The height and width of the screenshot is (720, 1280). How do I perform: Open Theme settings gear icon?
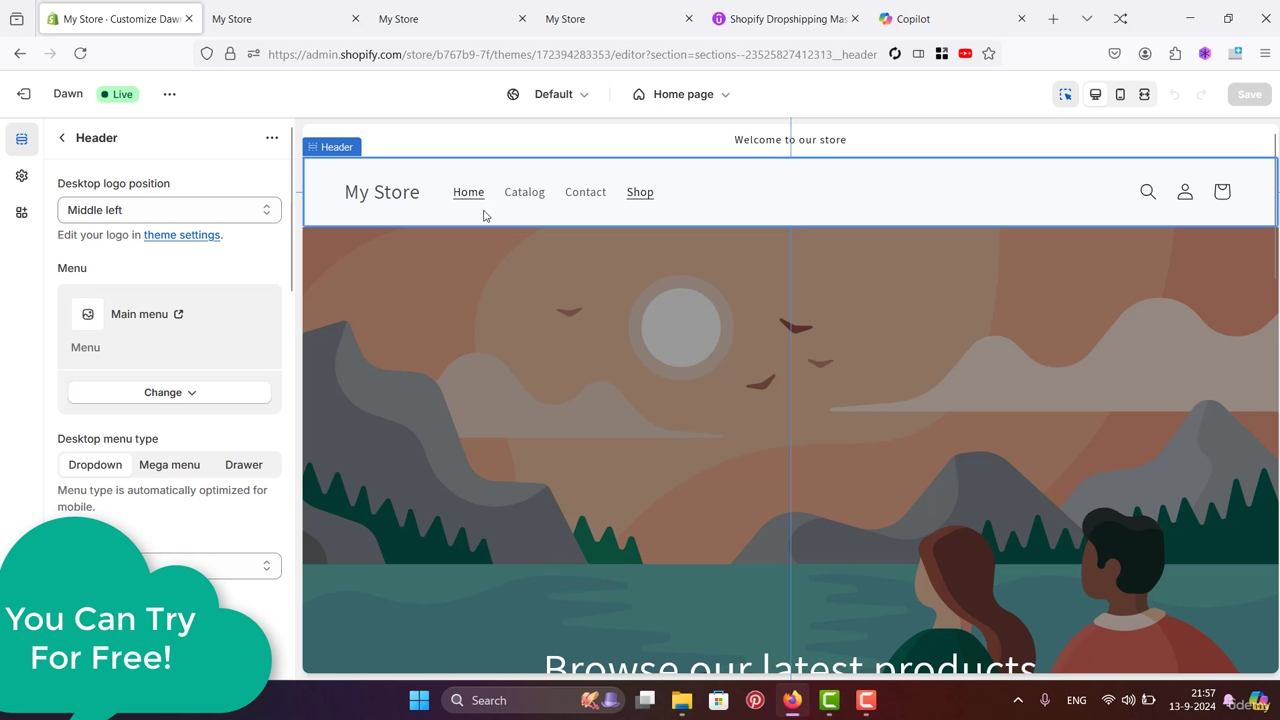[x=21, y=176]
